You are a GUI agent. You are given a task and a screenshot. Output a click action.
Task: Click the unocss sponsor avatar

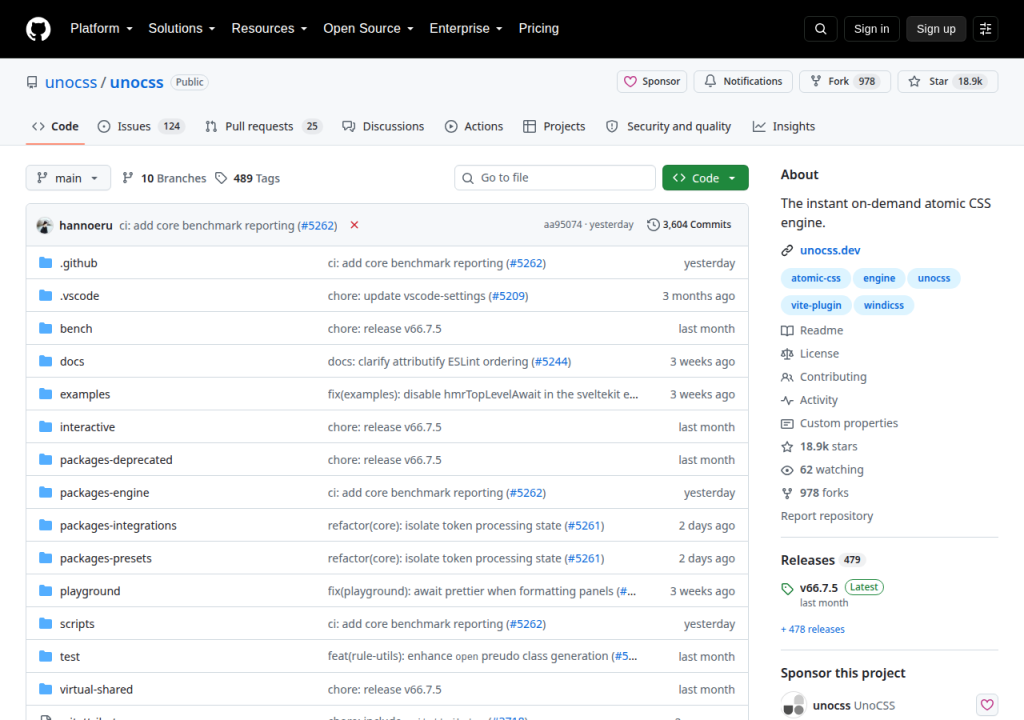793,705
